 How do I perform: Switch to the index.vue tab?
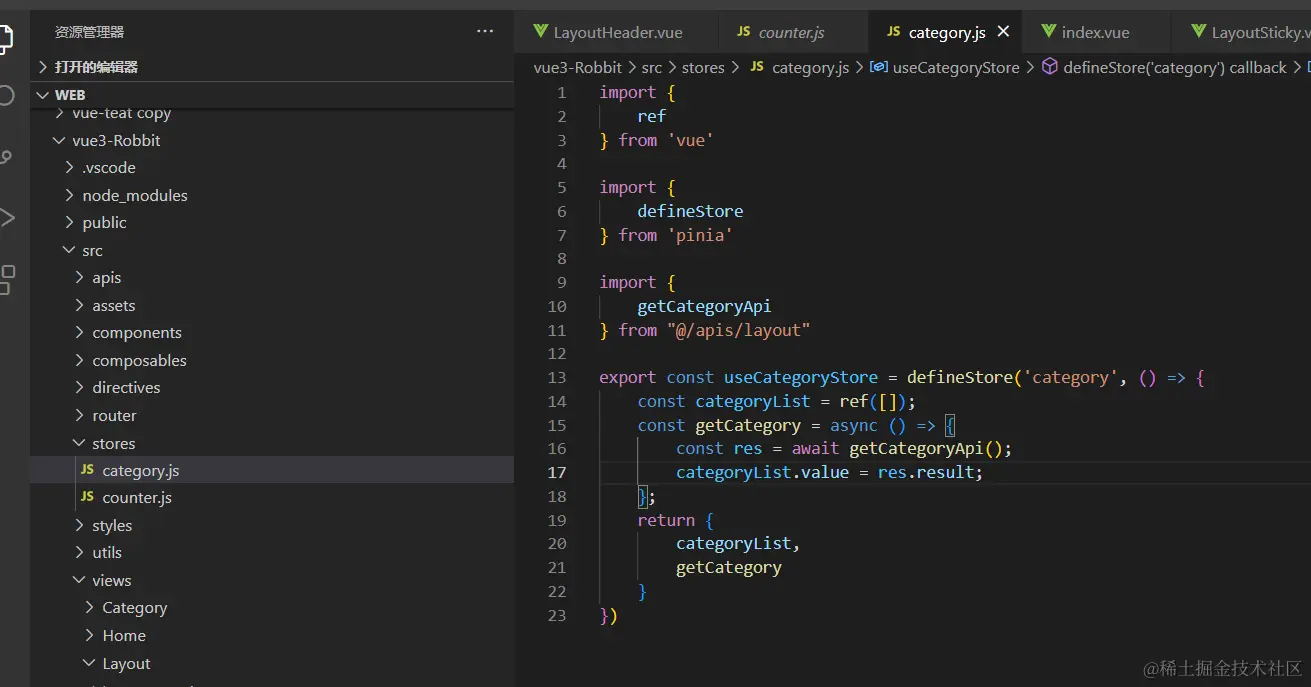pos(1095,33)
